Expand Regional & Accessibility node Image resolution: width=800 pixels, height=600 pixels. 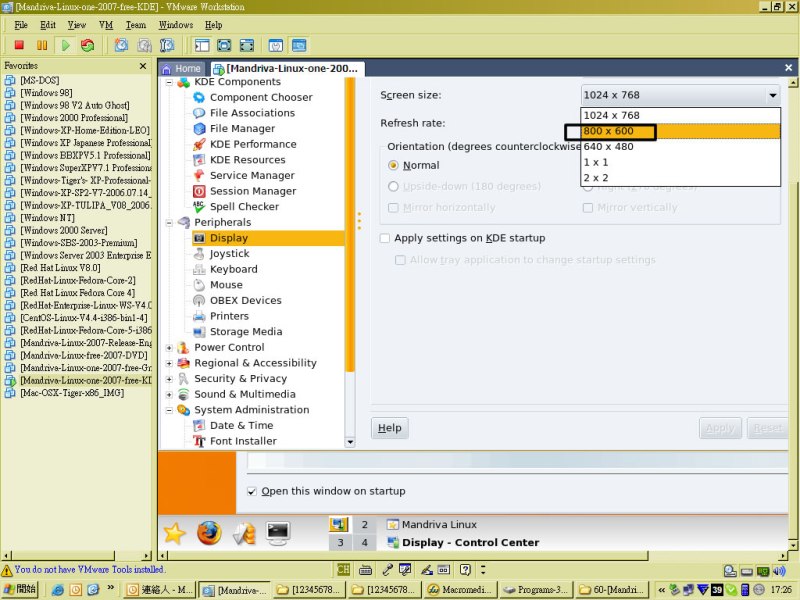[x=169, y=363]
